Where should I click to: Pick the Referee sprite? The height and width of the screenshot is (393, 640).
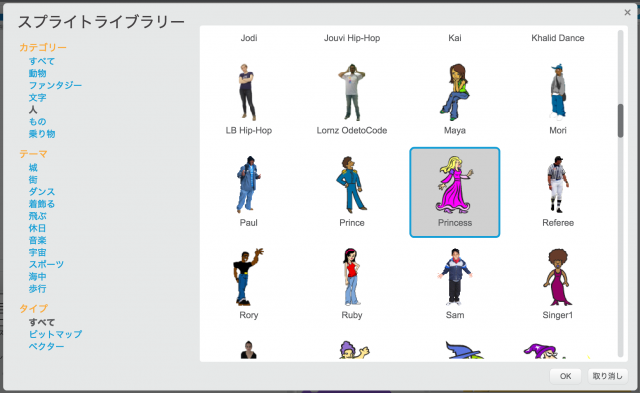[x=558, y=192]
